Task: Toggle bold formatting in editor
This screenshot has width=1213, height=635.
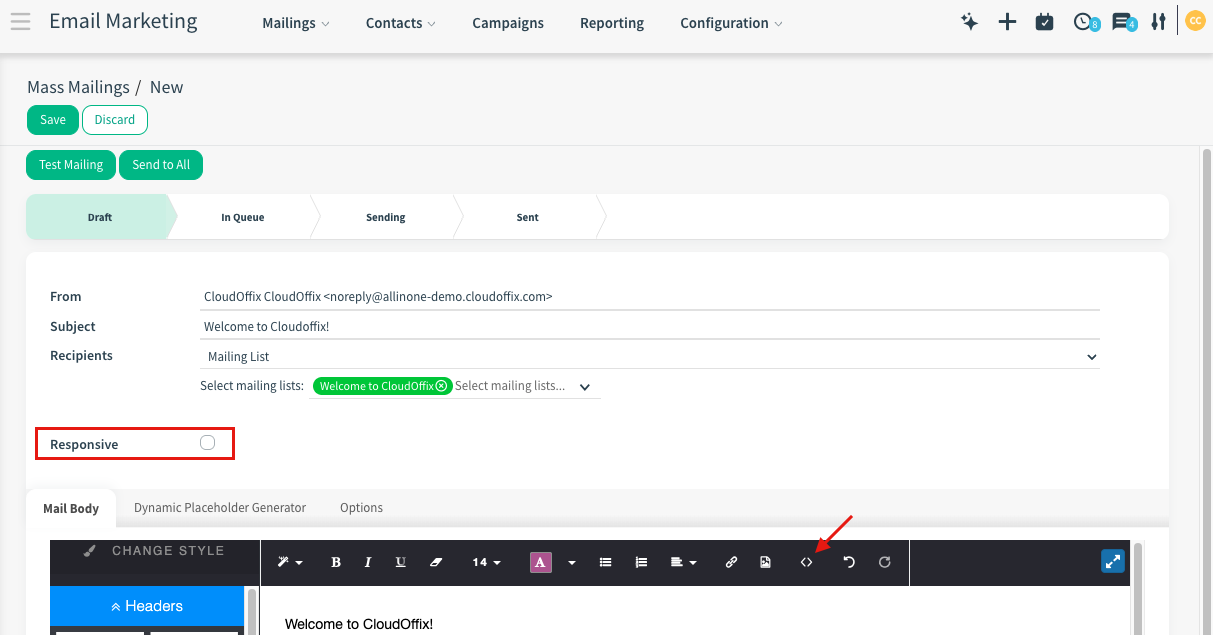Action: tap(336, 562)
